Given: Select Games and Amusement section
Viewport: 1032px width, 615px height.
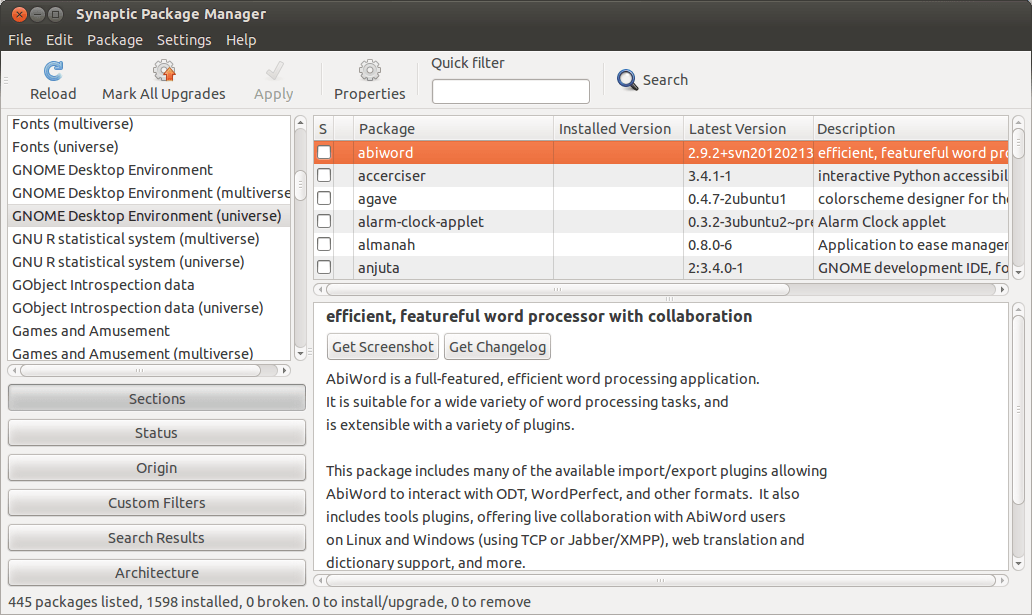Looking at the screenshot, I should (x=149, y=331).
